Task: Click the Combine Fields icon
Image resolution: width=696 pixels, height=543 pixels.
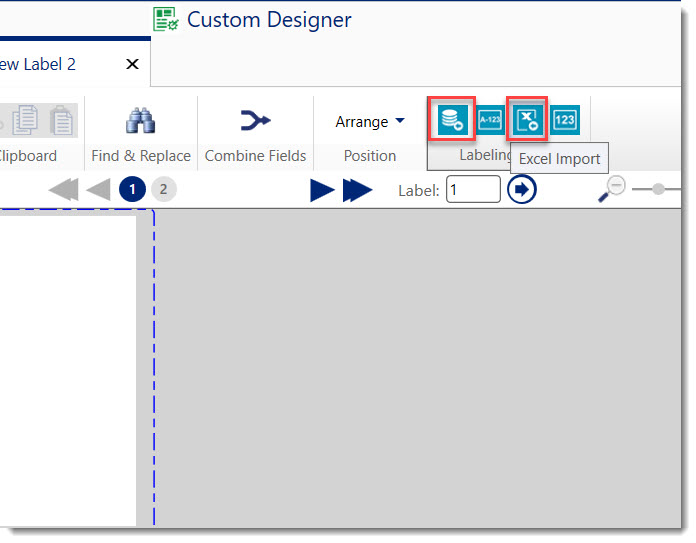Action: [255, 121]
